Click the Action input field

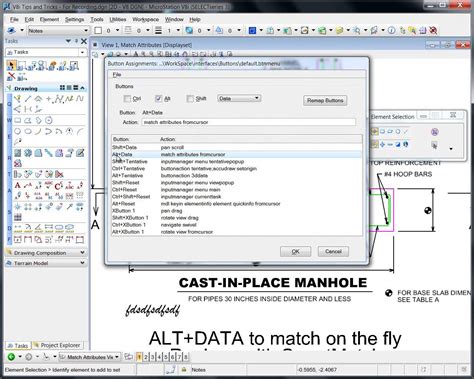pyautogui.click(x=249, y=122)
